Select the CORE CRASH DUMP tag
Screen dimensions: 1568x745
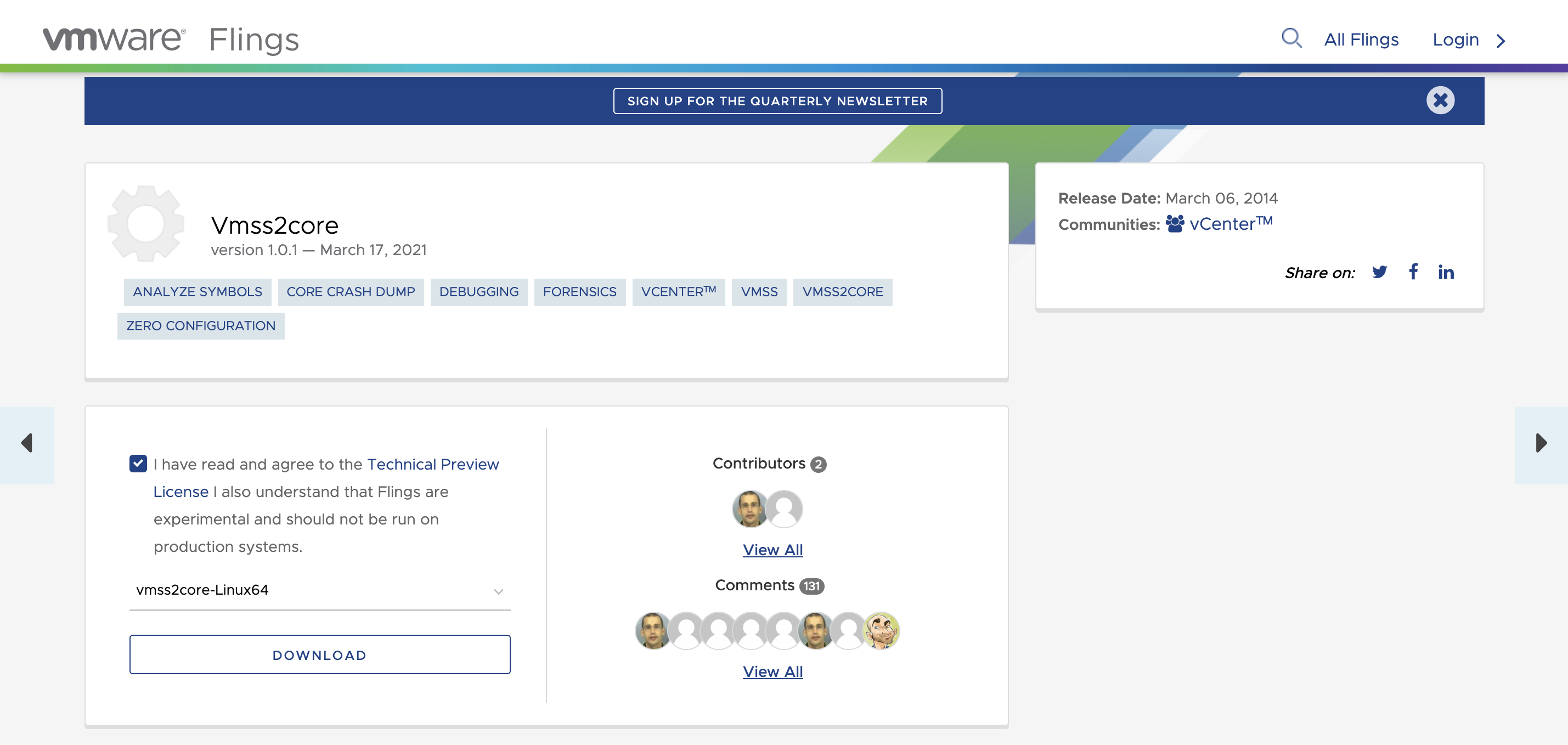[x=351, y=292]
